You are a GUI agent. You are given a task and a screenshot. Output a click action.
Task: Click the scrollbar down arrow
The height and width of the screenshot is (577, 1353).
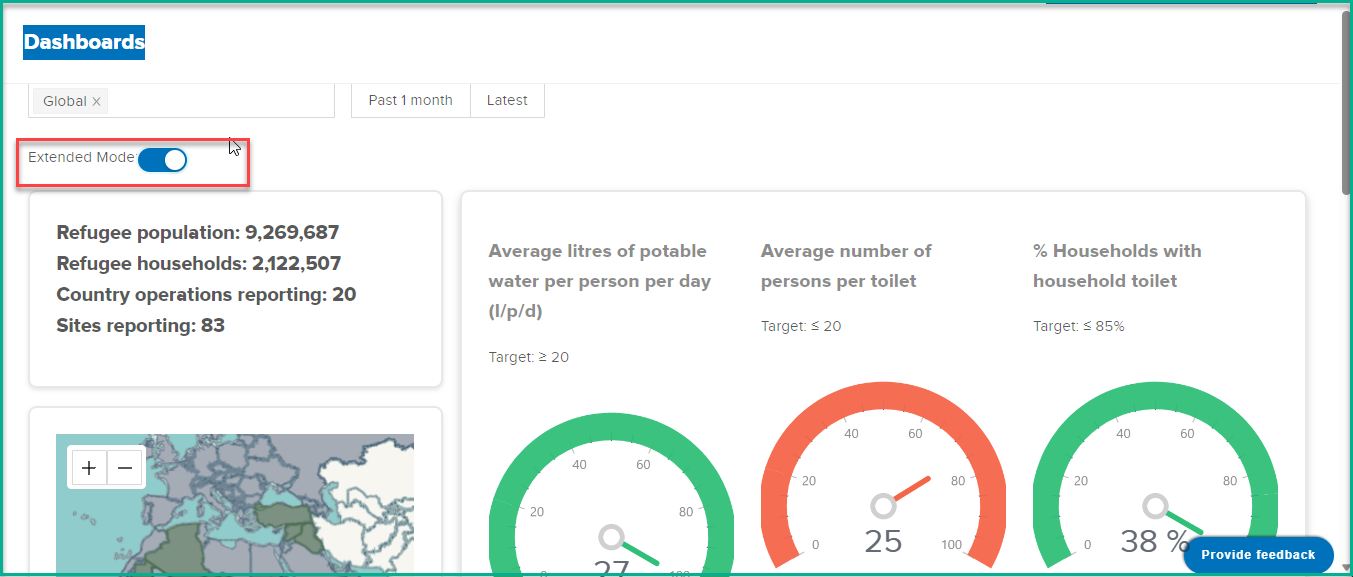point(1346,568)
